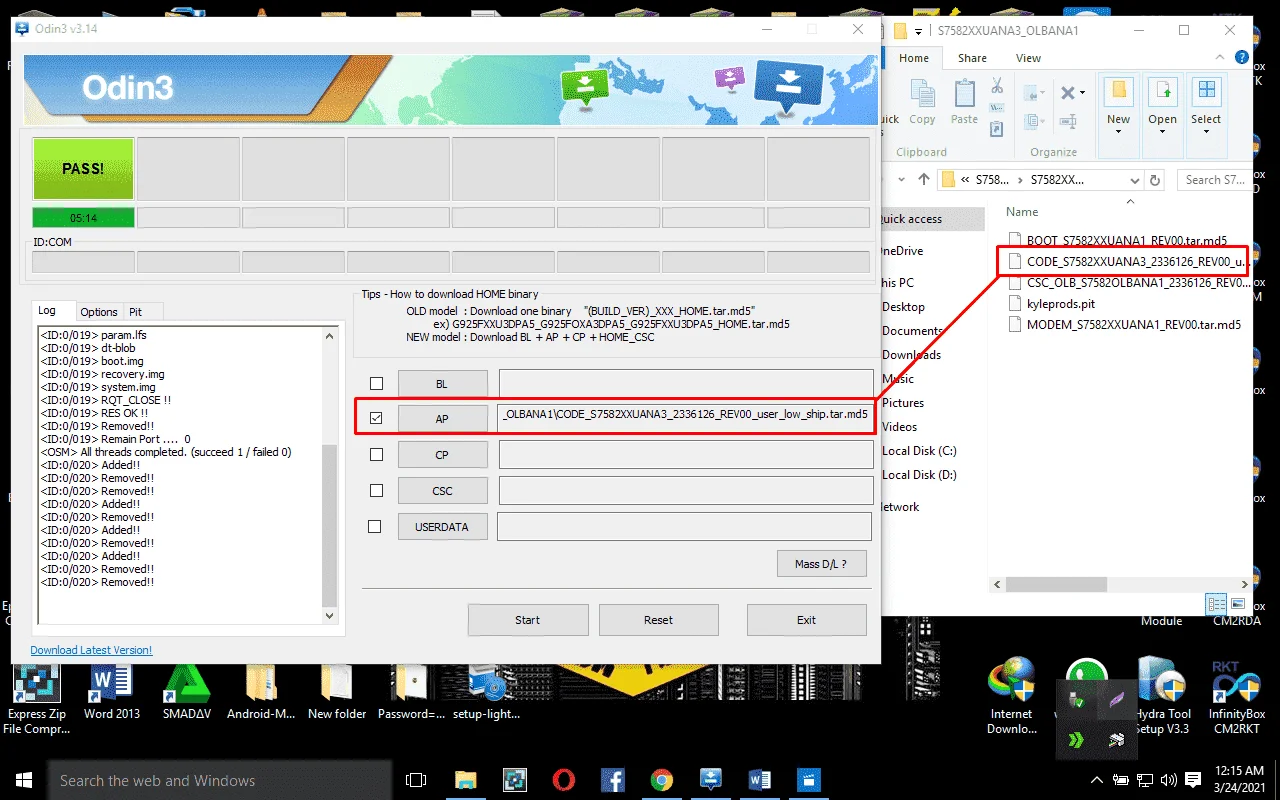
Task: Click the Search box in Explorer window
Action: click(x=1215, y=181)
